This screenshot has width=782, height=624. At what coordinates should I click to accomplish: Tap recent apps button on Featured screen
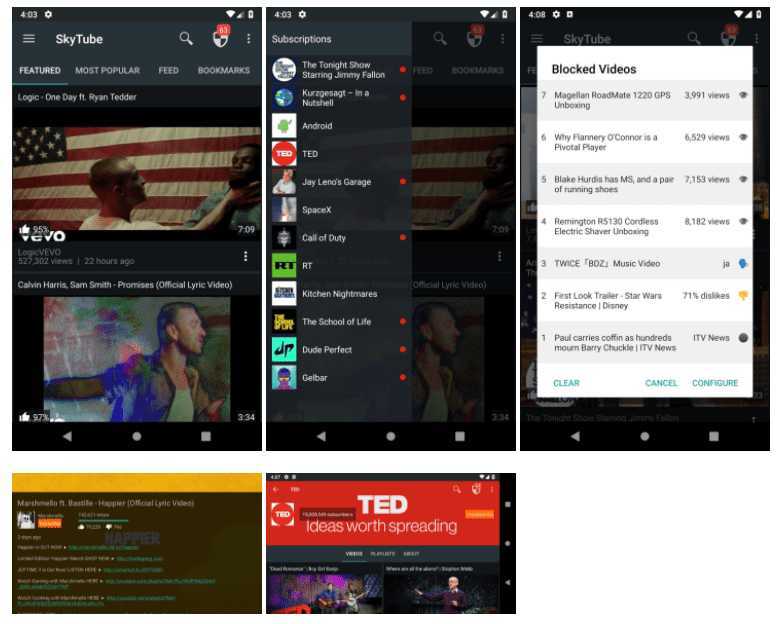206,436
